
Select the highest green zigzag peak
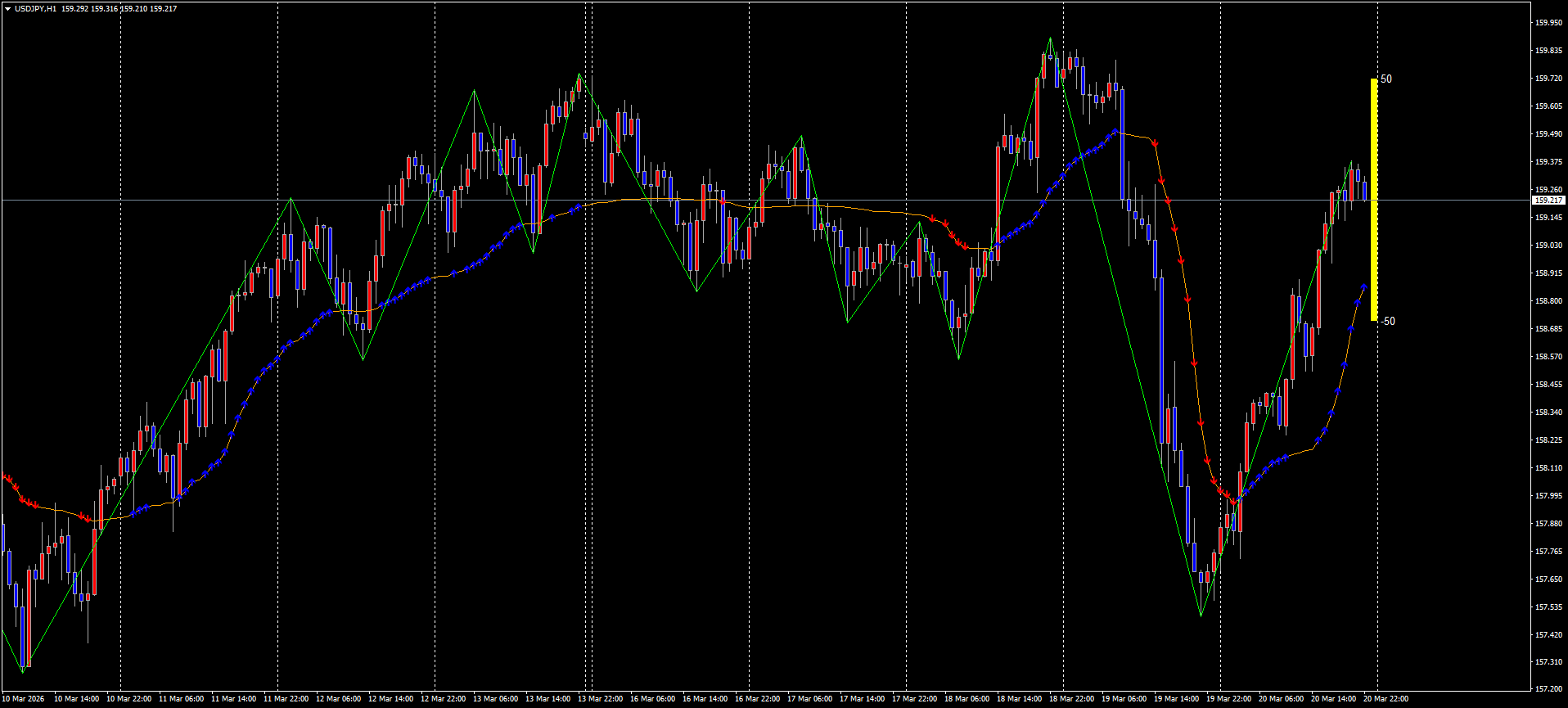click(x=1051, y=38)
